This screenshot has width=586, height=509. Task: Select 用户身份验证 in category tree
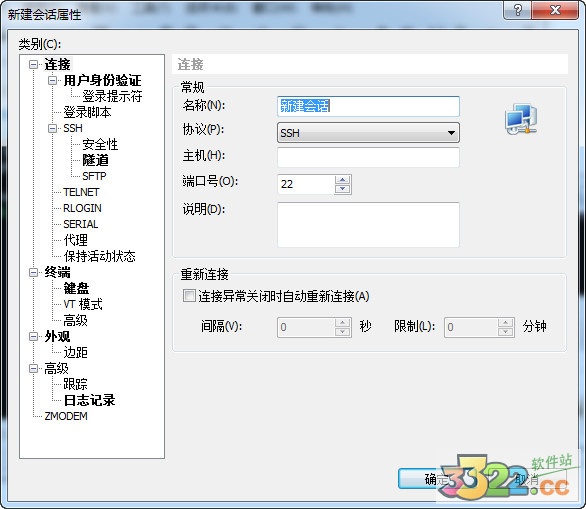pyautogui.click(x=102, y=80)
